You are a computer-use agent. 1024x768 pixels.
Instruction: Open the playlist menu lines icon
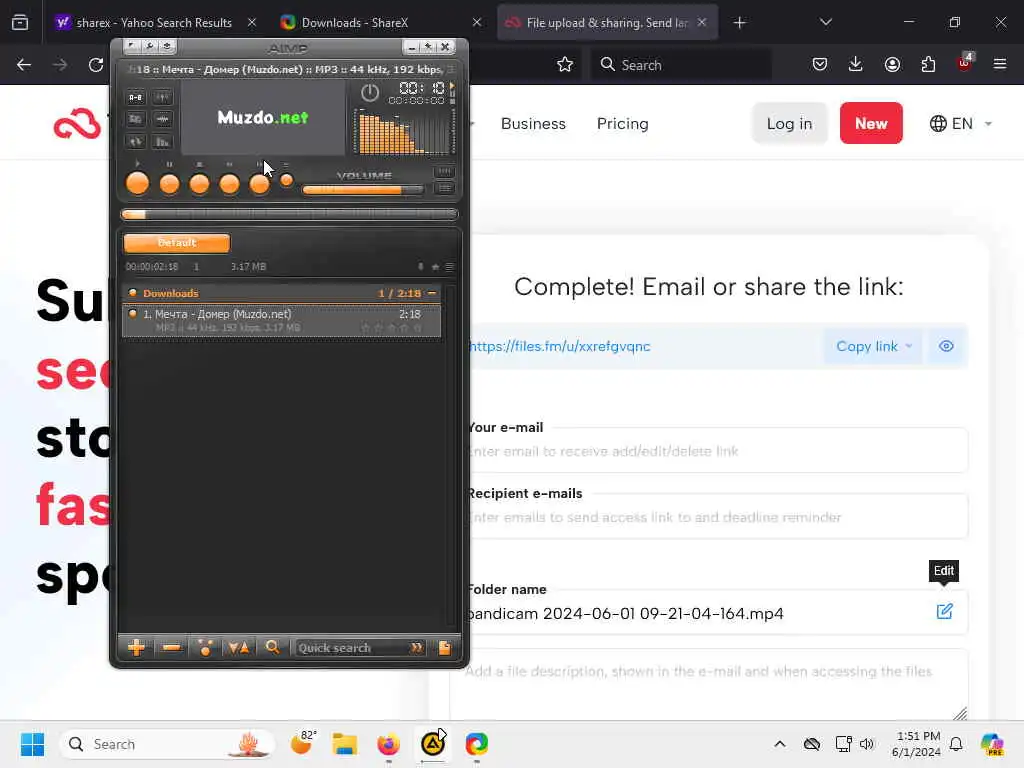coord(449,266)
